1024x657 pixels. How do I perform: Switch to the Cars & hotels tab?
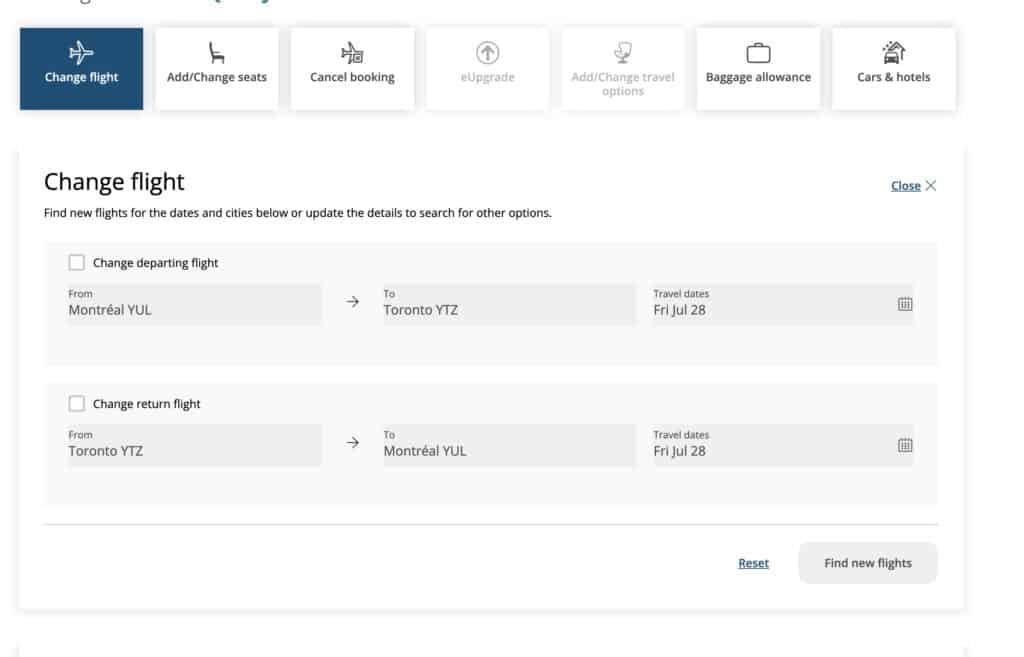893,68
